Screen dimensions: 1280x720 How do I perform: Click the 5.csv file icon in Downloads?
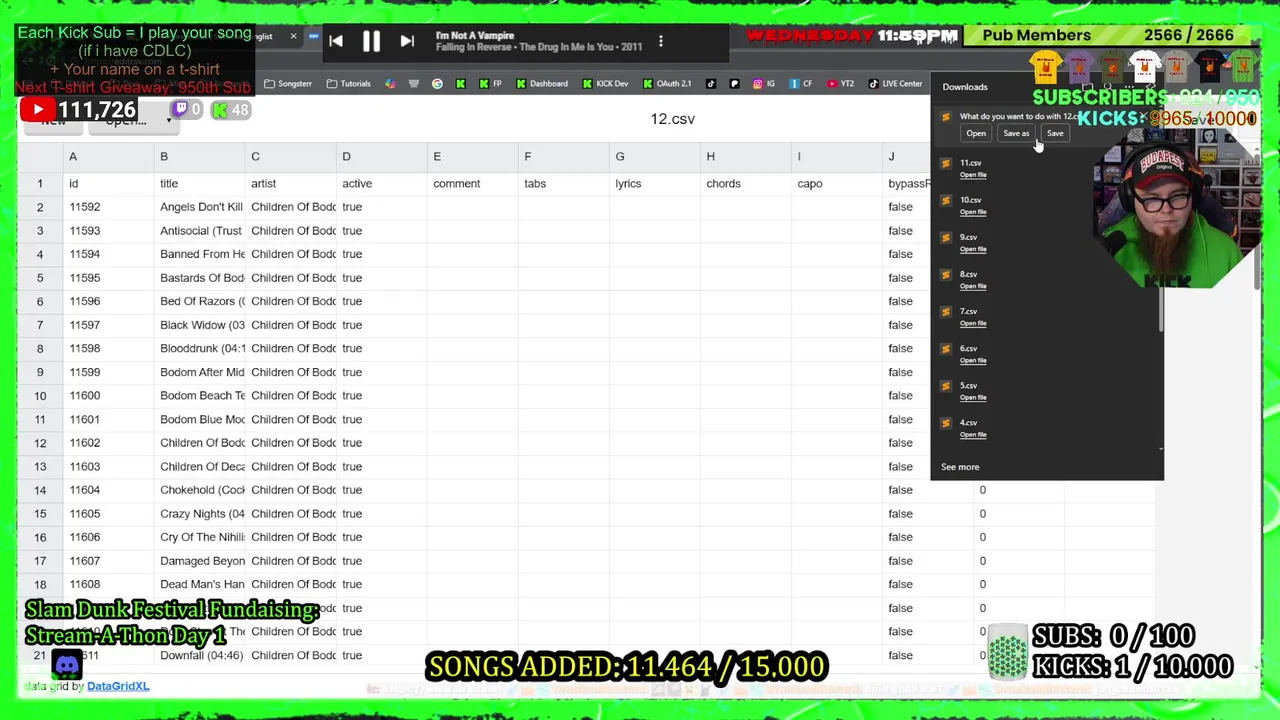click(x=946, y=386)
